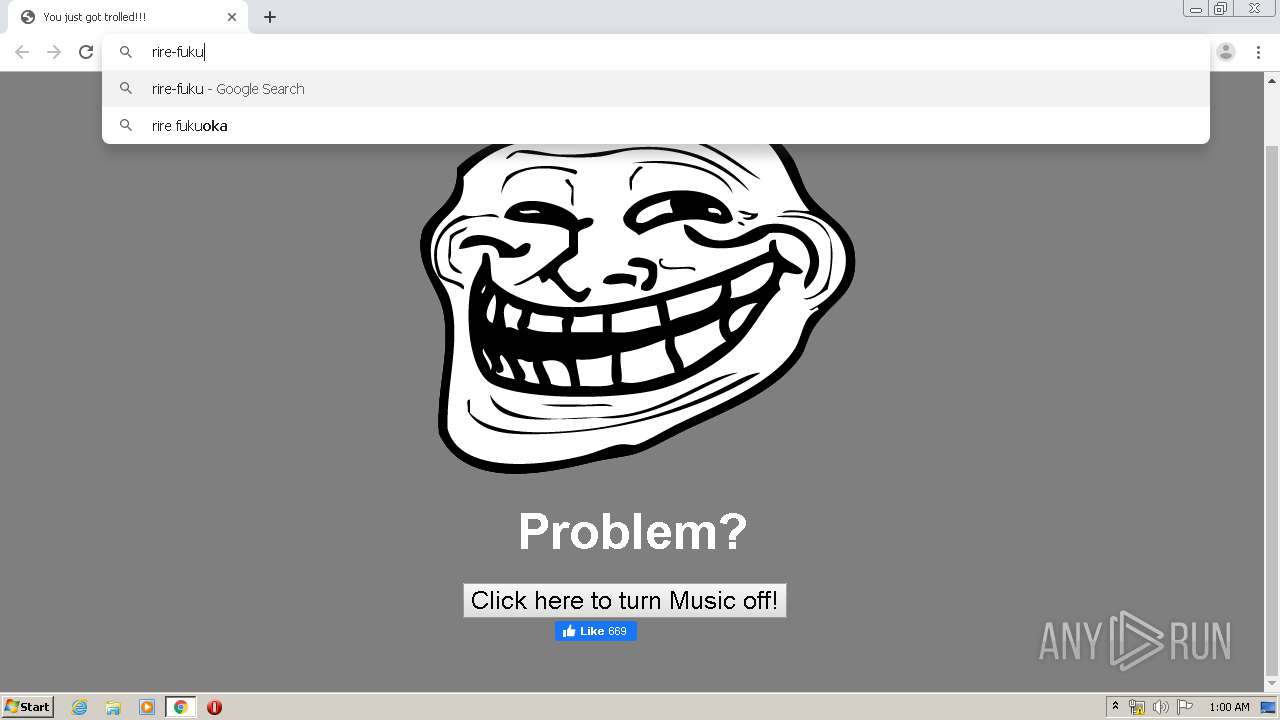
Task: Click the search icon in address bar
Action: 126,52
